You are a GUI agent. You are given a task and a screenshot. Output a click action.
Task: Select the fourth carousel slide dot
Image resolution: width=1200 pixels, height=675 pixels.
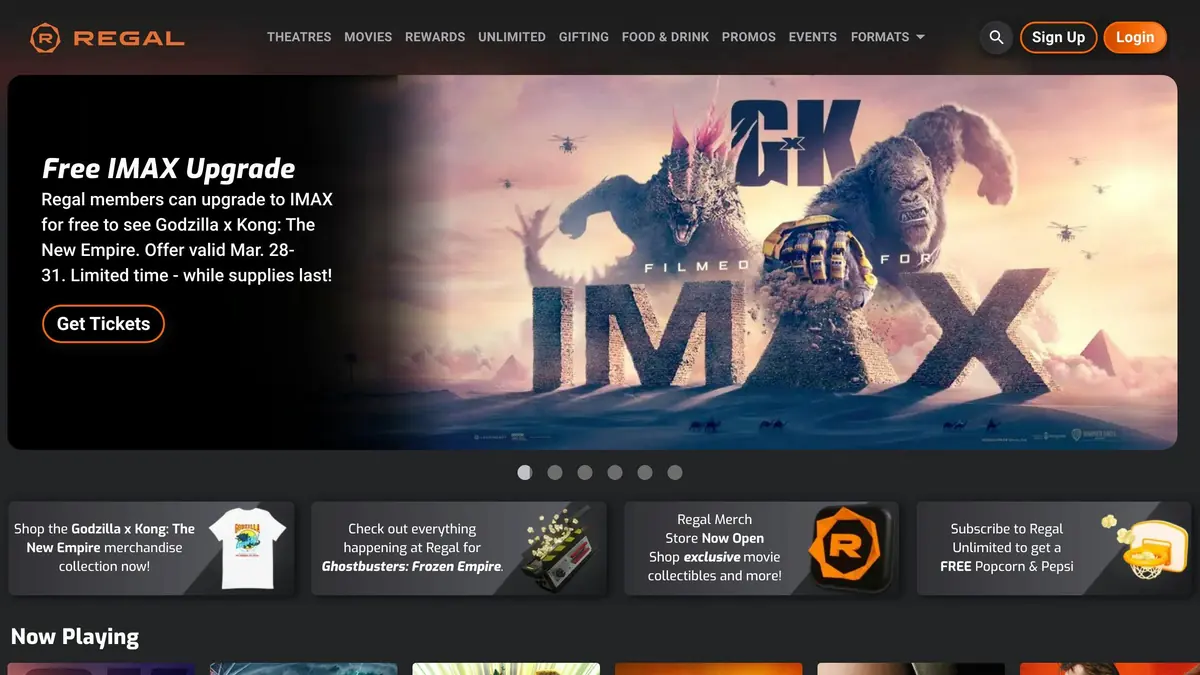tap(614, 472)
